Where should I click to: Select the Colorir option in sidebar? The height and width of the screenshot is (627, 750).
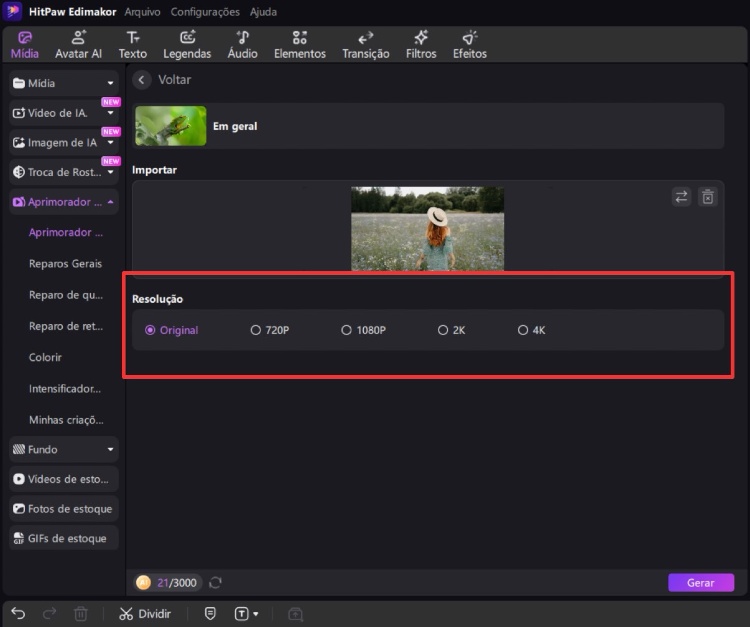coord(45,357)
